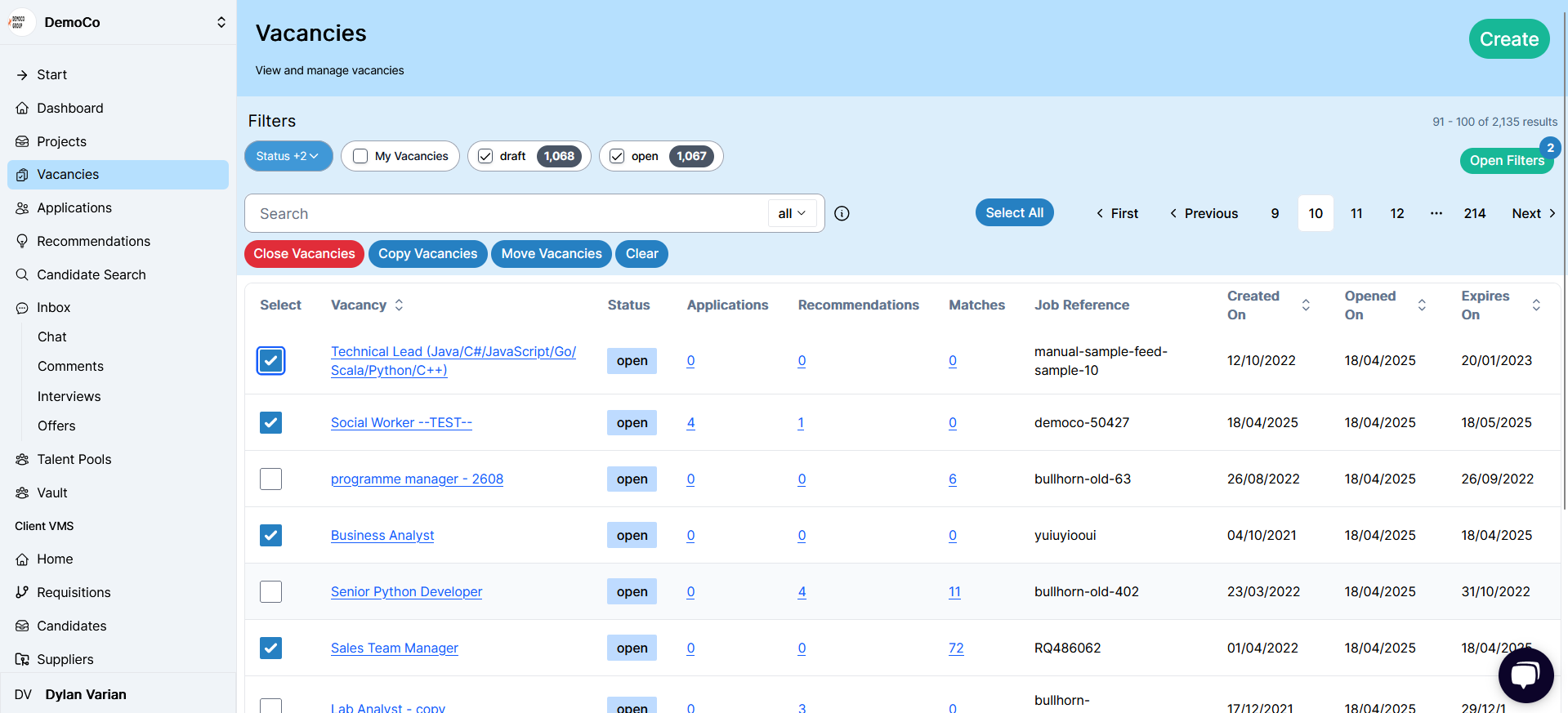Click the Clear selection button
This screenshot has width=1568, height=713.
coord(641,253)
